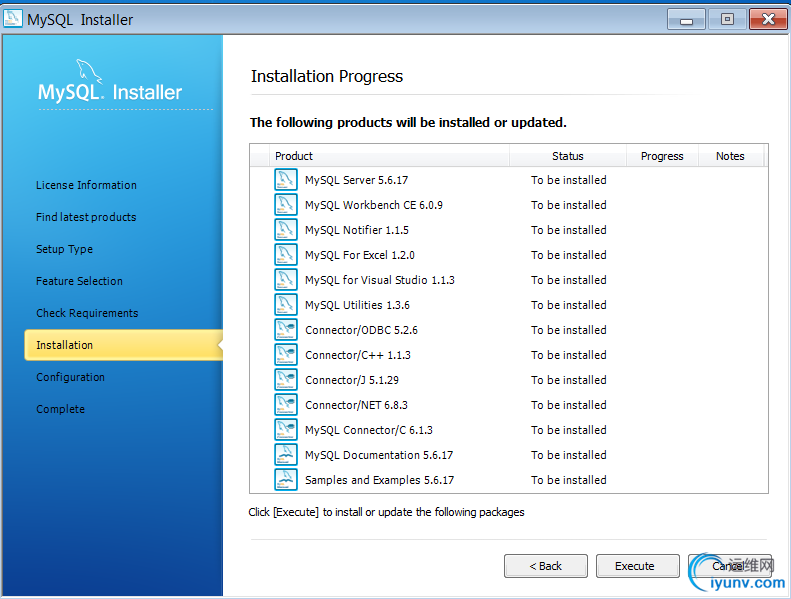Click the Cancel button

[729, 566]
